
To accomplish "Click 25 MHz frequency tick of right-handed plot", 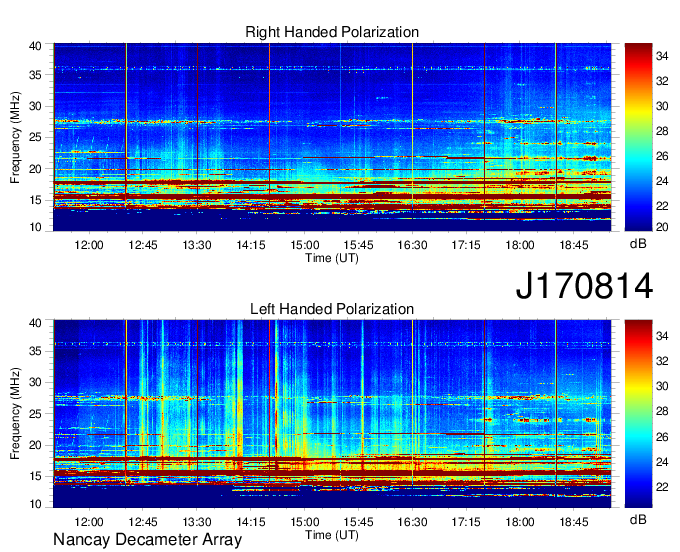I will (35, 137).
